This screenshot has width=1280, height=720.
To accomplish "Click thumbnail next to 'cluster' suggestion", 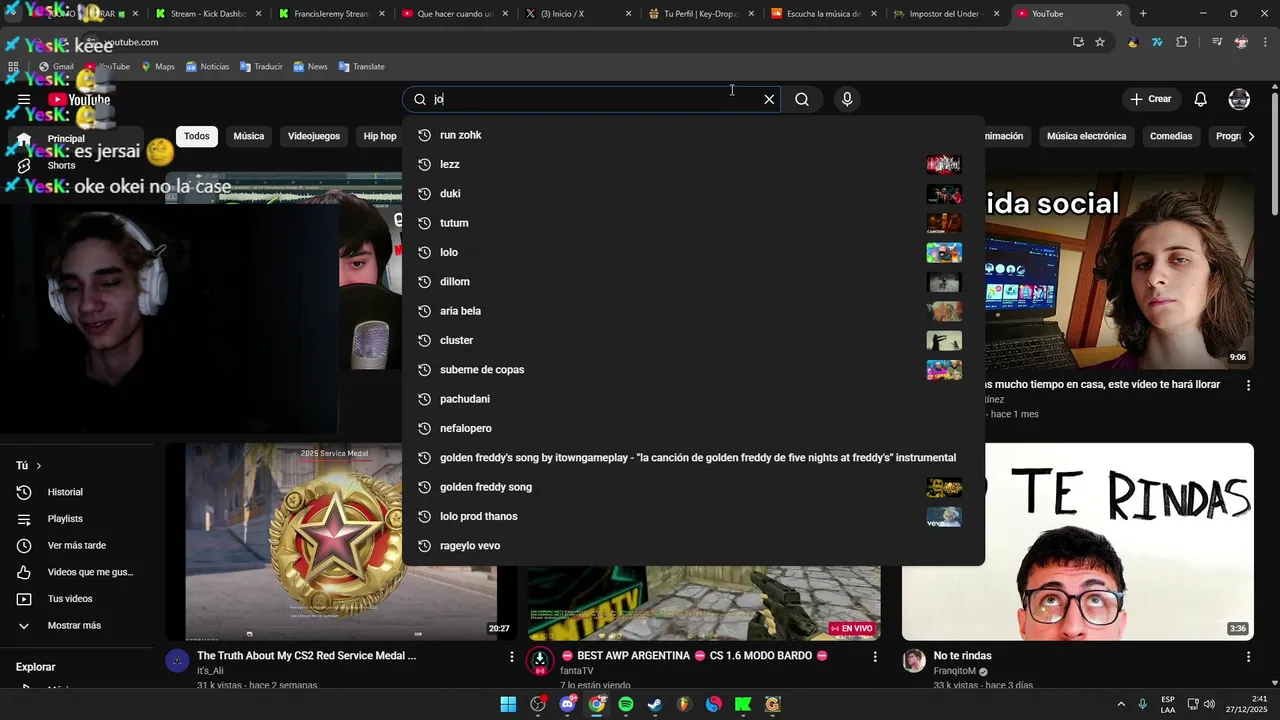I will (x=944, y=340).
